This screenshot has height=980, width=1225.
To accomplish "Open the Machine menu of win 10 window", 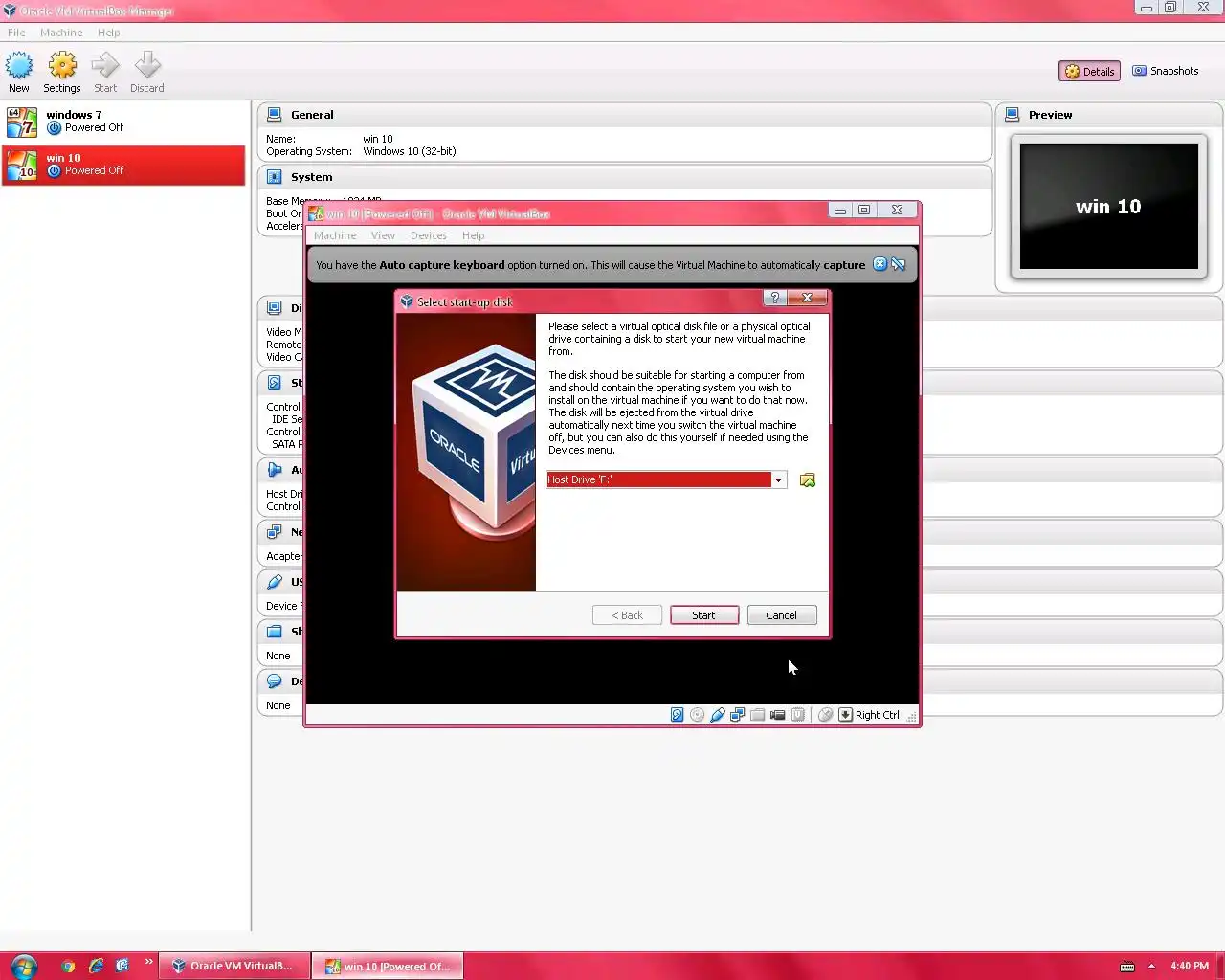I will (x=335, y=235).
